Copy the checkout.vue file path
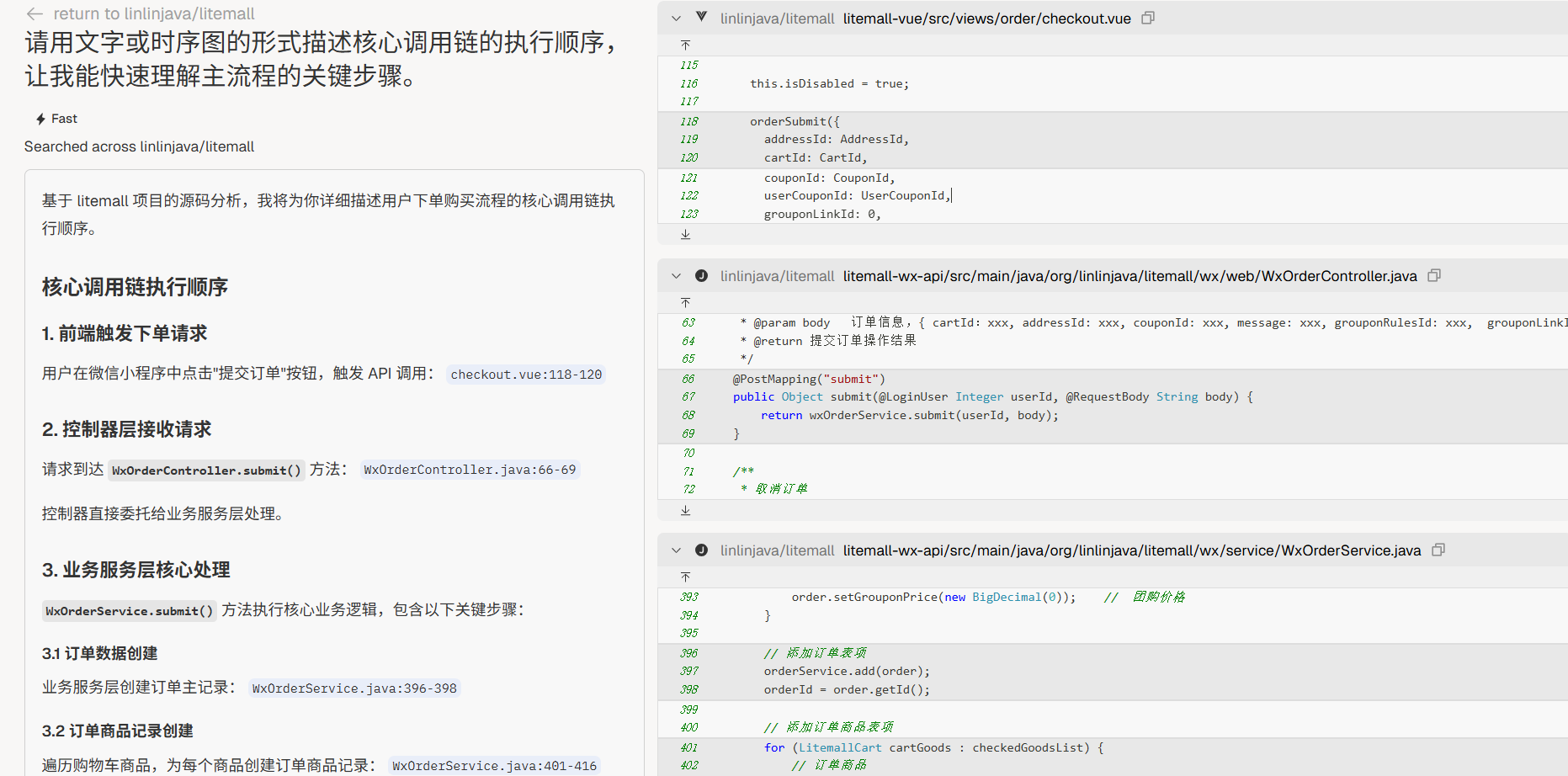Viewport: 1568px width, 776px height. 1148,18
